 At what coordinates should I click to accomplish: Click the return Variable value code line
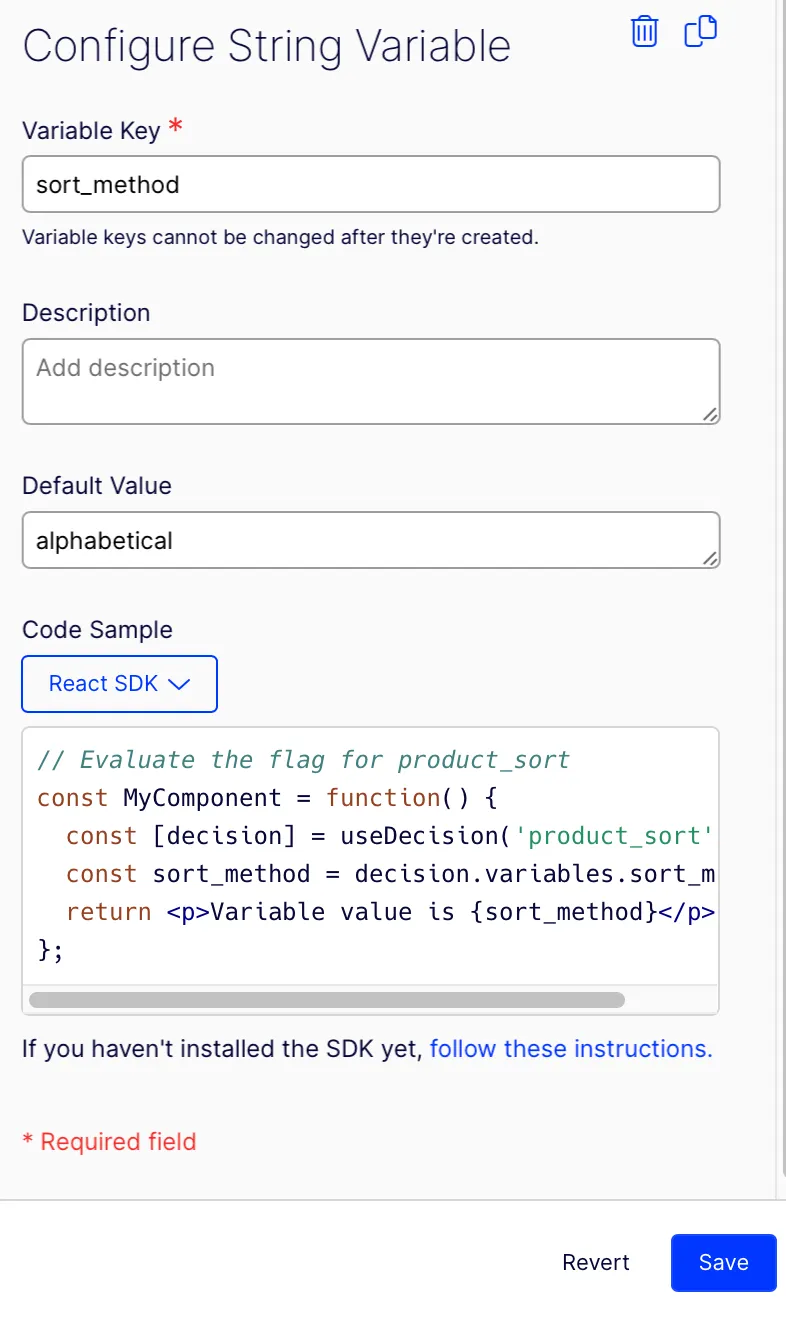click(x=391, y=912)
